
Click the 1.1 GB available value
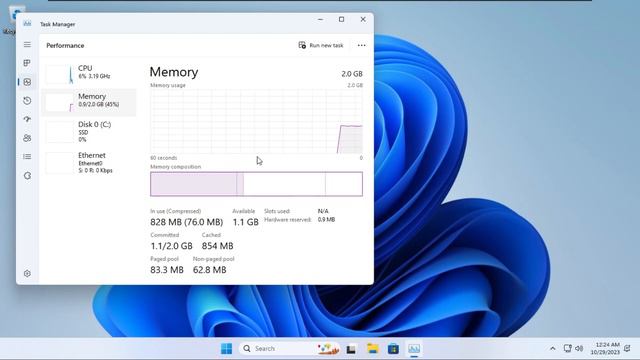(x=245, y=222)
